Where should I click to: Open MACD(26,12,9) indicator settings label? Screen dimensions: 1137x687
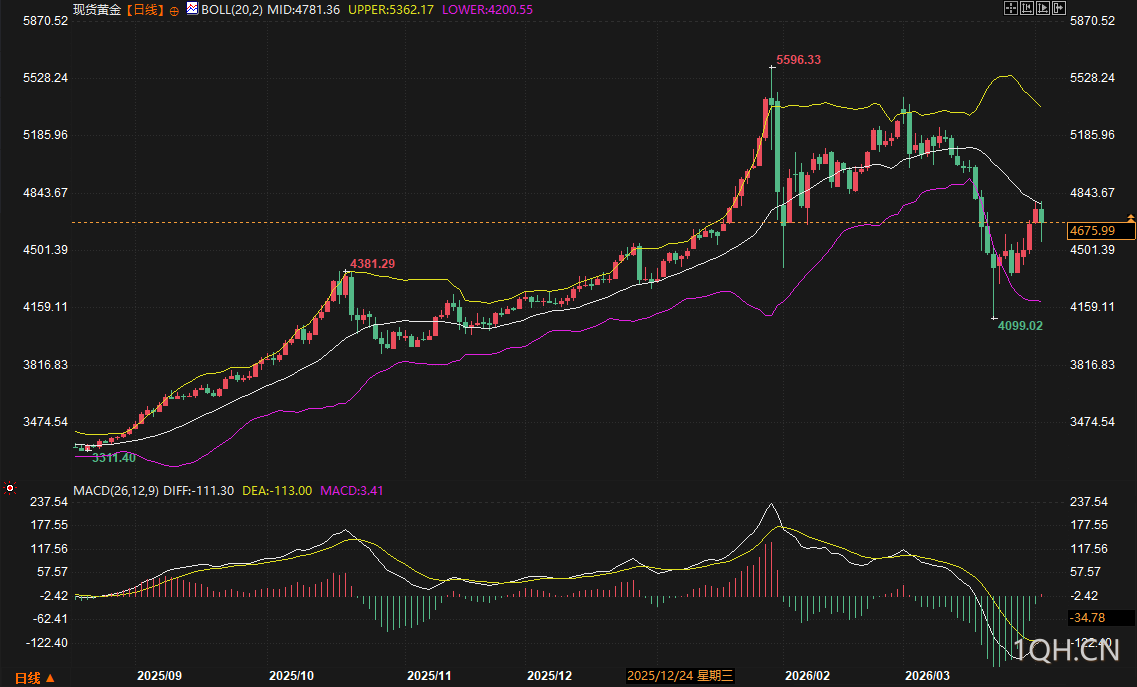pos(116,491)
